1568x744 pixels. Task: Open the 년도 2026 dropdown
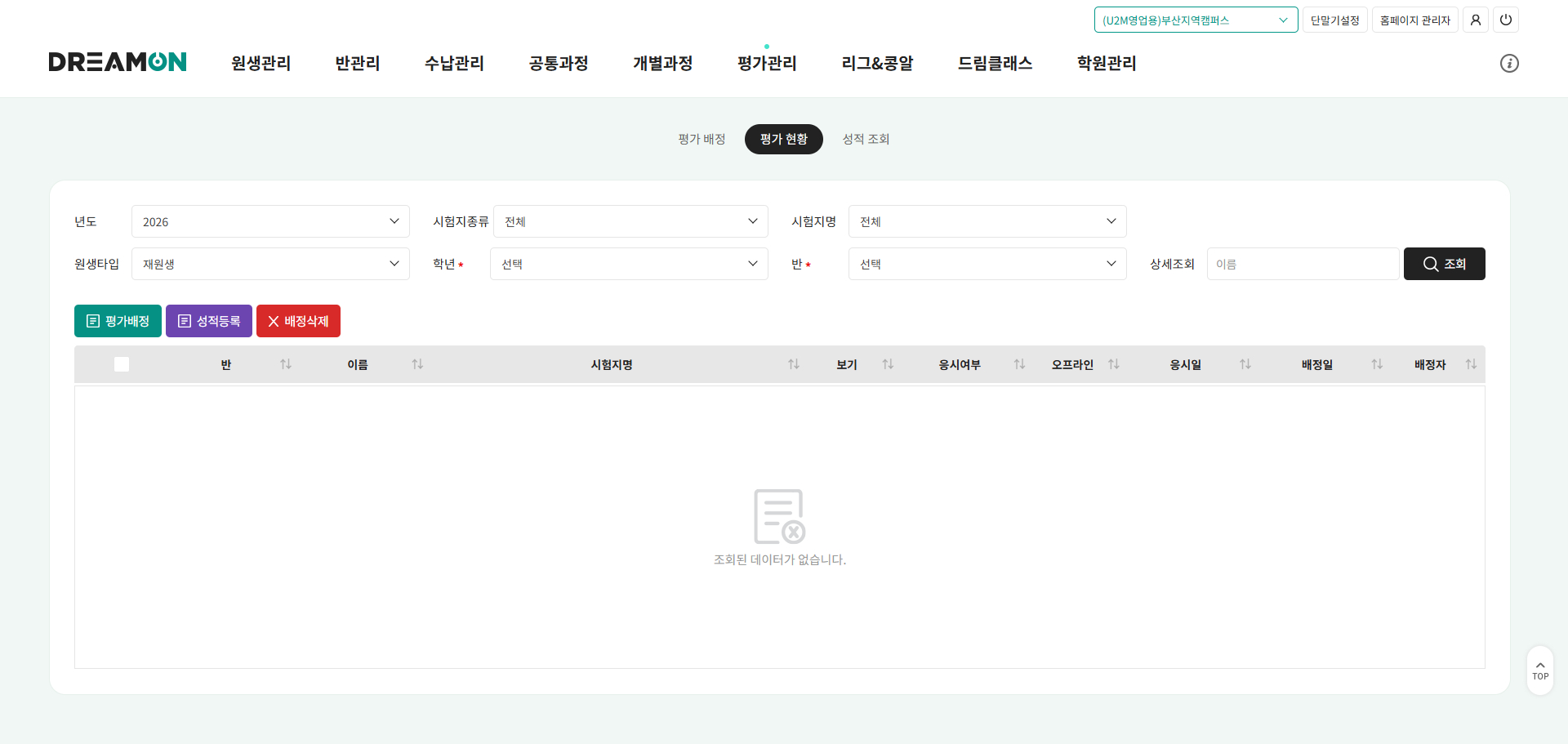point(270,221)
